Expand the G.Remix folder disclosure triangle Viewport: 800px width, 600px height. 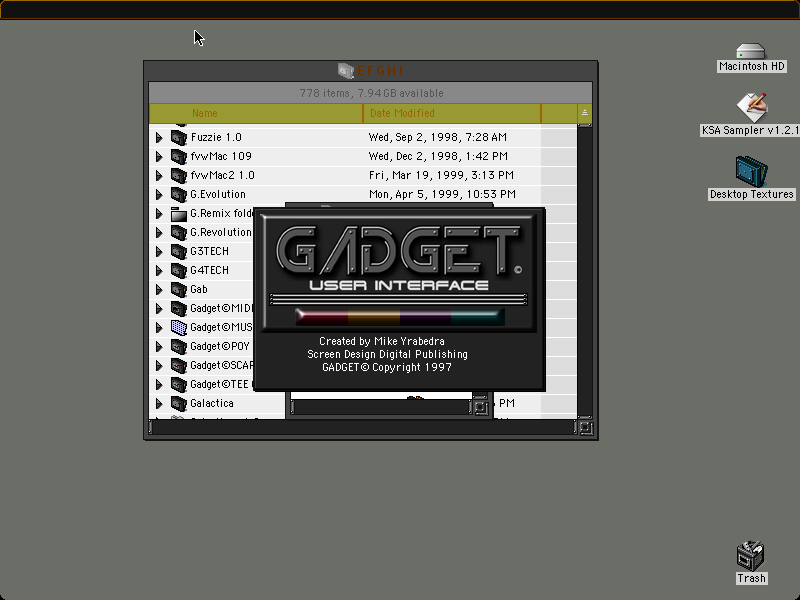coord(159,213)
